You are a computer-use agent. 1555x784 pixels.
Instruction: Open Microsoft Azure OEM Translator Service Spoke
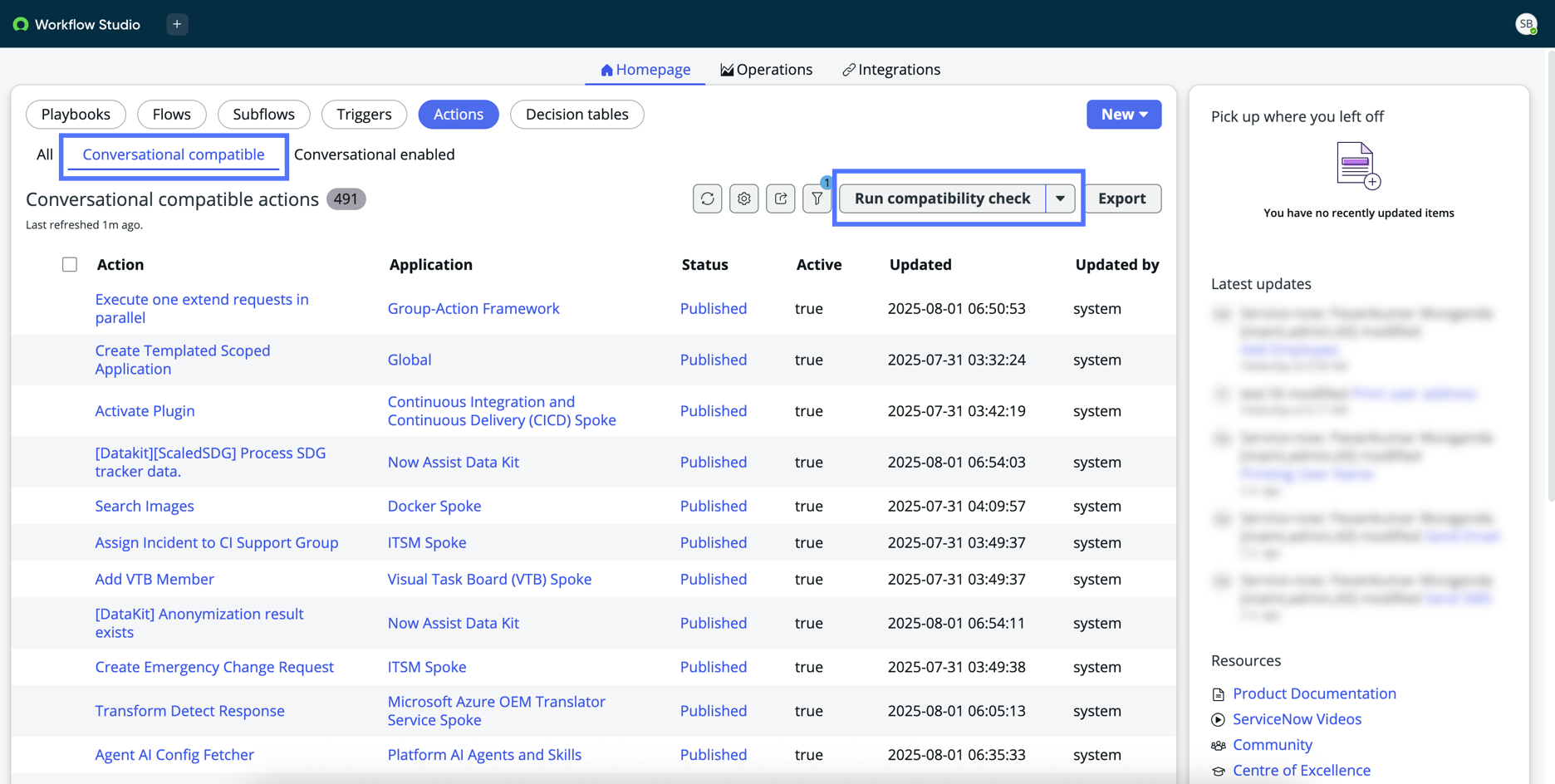pyautogui.click(x=497, y=711)
